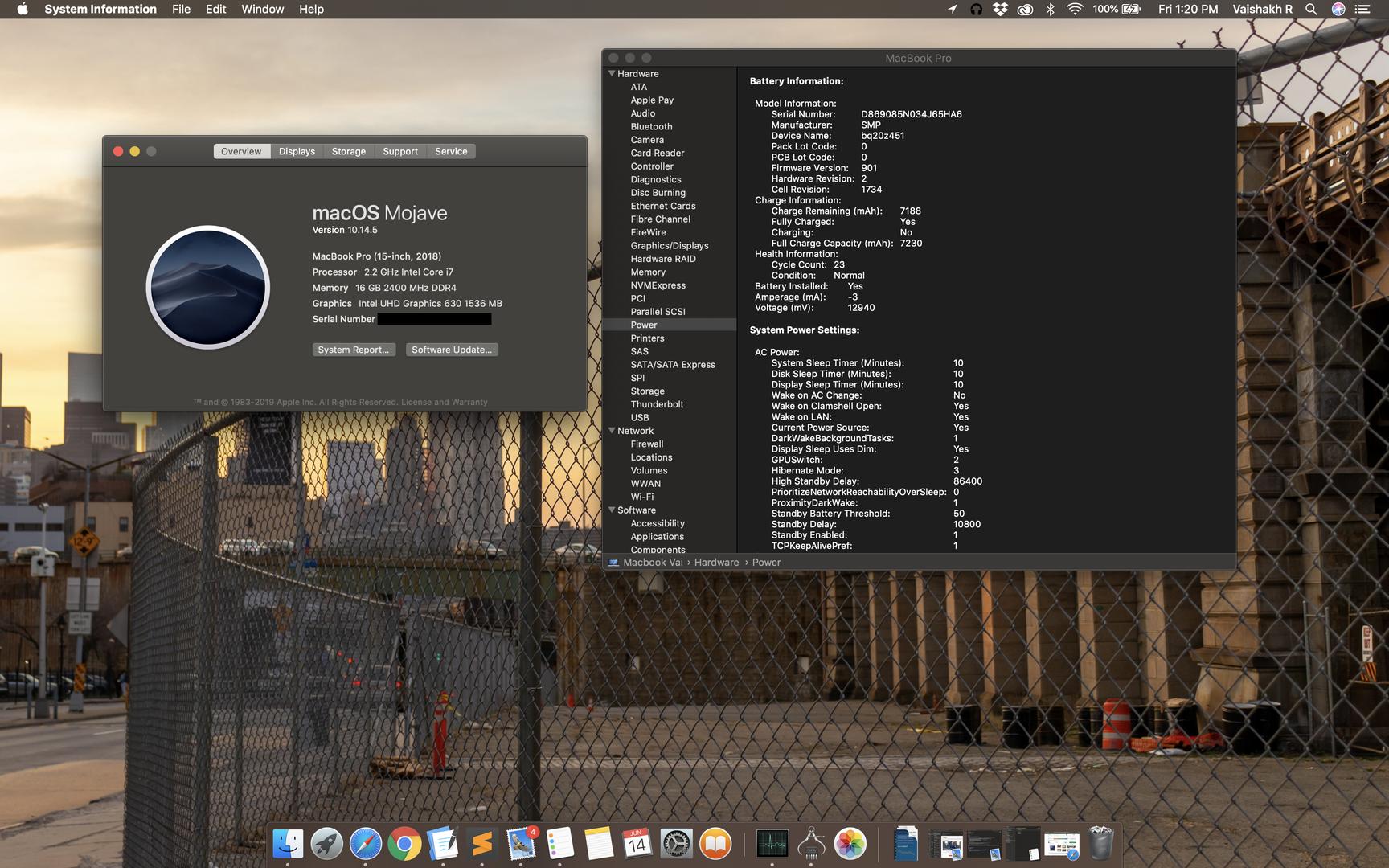Open Calendar showing June 14 in Dock

pos(637,844)
